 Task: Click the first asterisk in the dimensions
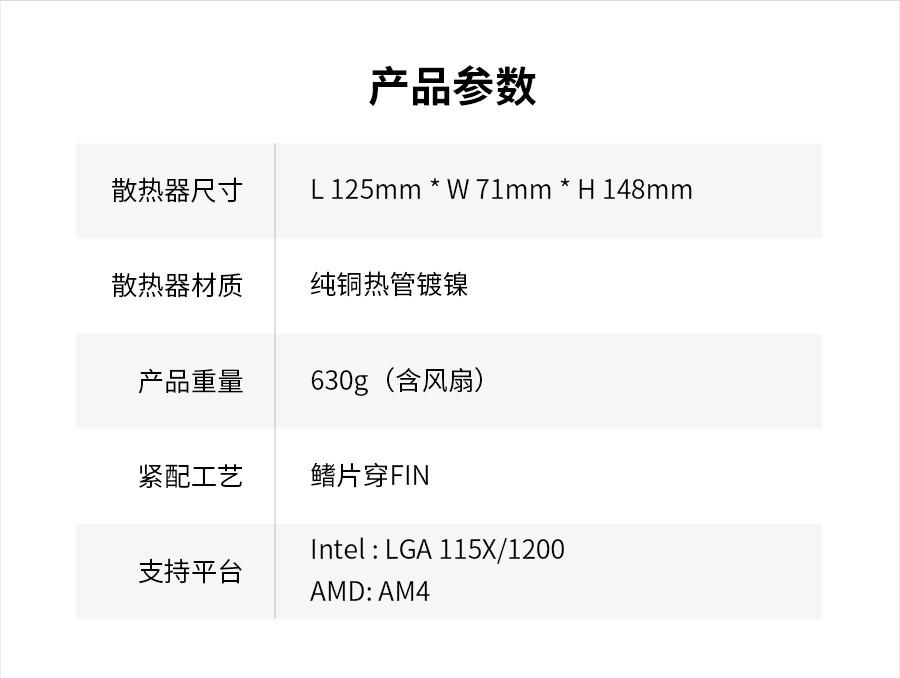pyautogui.click(x=435, y=188)
